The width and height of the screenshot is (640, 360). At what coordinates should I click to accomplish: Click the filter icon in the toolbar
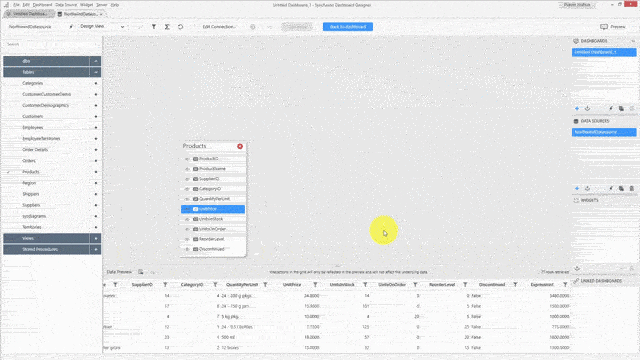coord(153,27)
